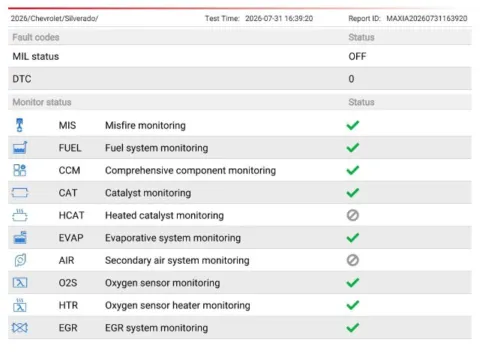Click the Heated catalyst monitoring icon
This screenshot has width=480, height=360.
pyautogui.click(x=20, y=215)
